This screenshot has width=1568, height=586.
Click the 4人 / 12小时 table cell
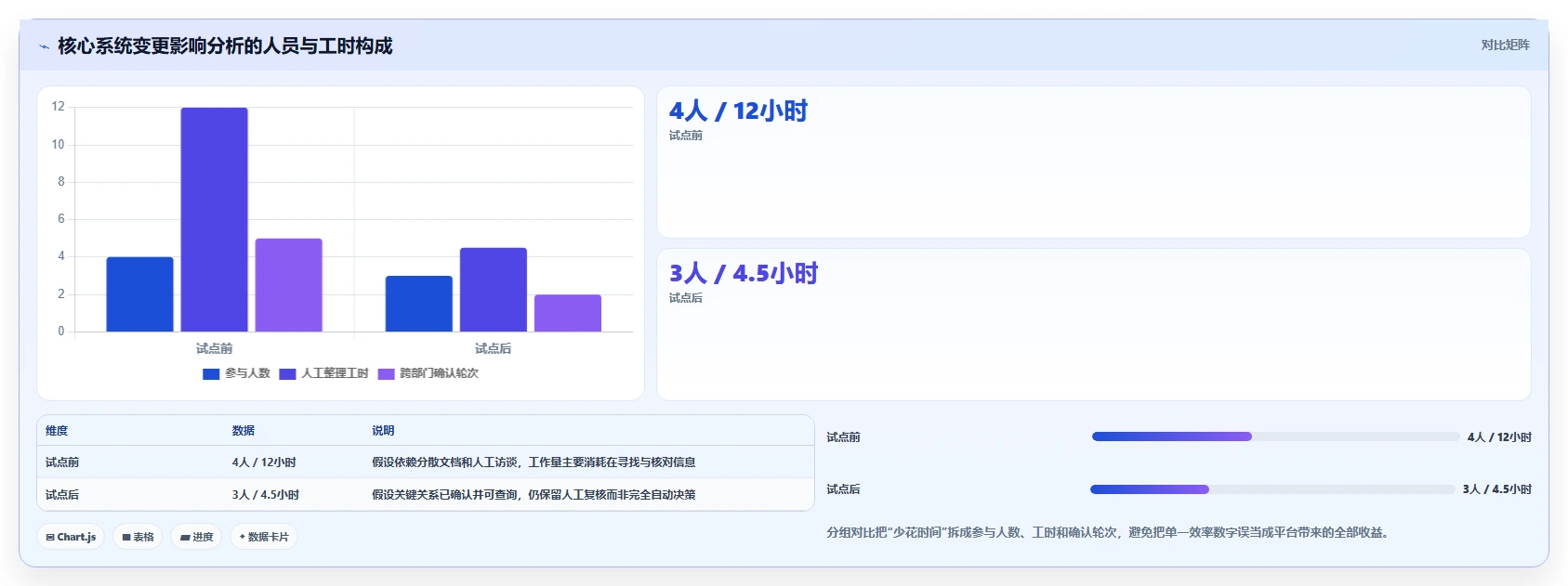[x=264, y=462]
